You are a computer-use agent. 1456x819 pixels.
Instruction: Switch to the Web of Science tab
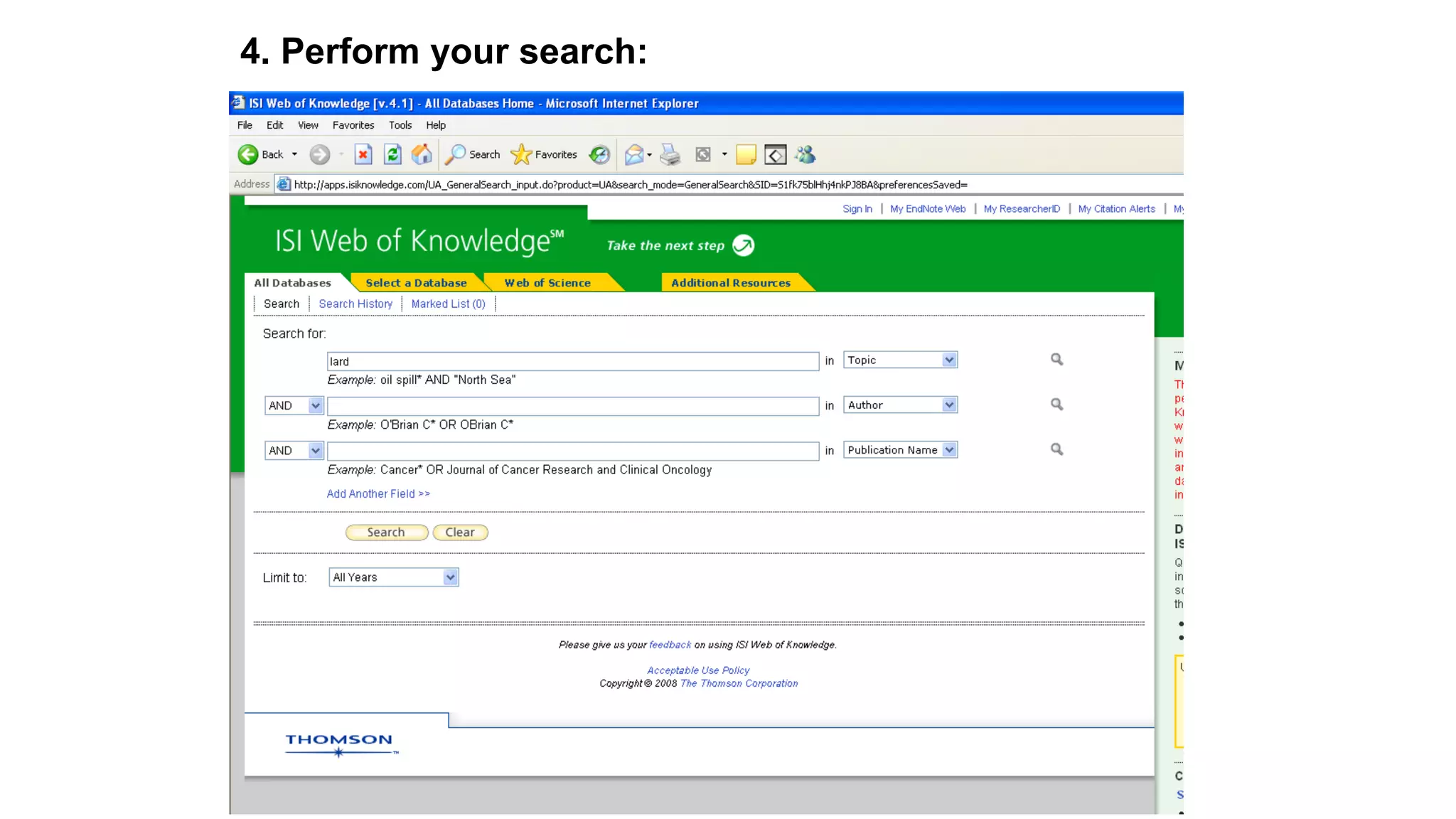pyautogui.click(x=547, y=283)
